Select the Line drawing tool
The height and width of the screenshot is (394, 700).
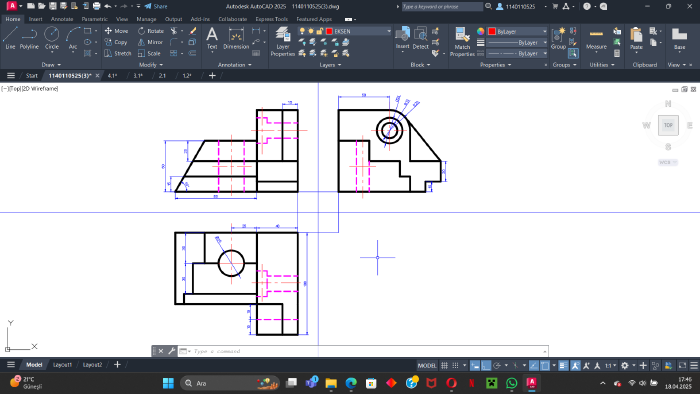click(x=10, y=38)
